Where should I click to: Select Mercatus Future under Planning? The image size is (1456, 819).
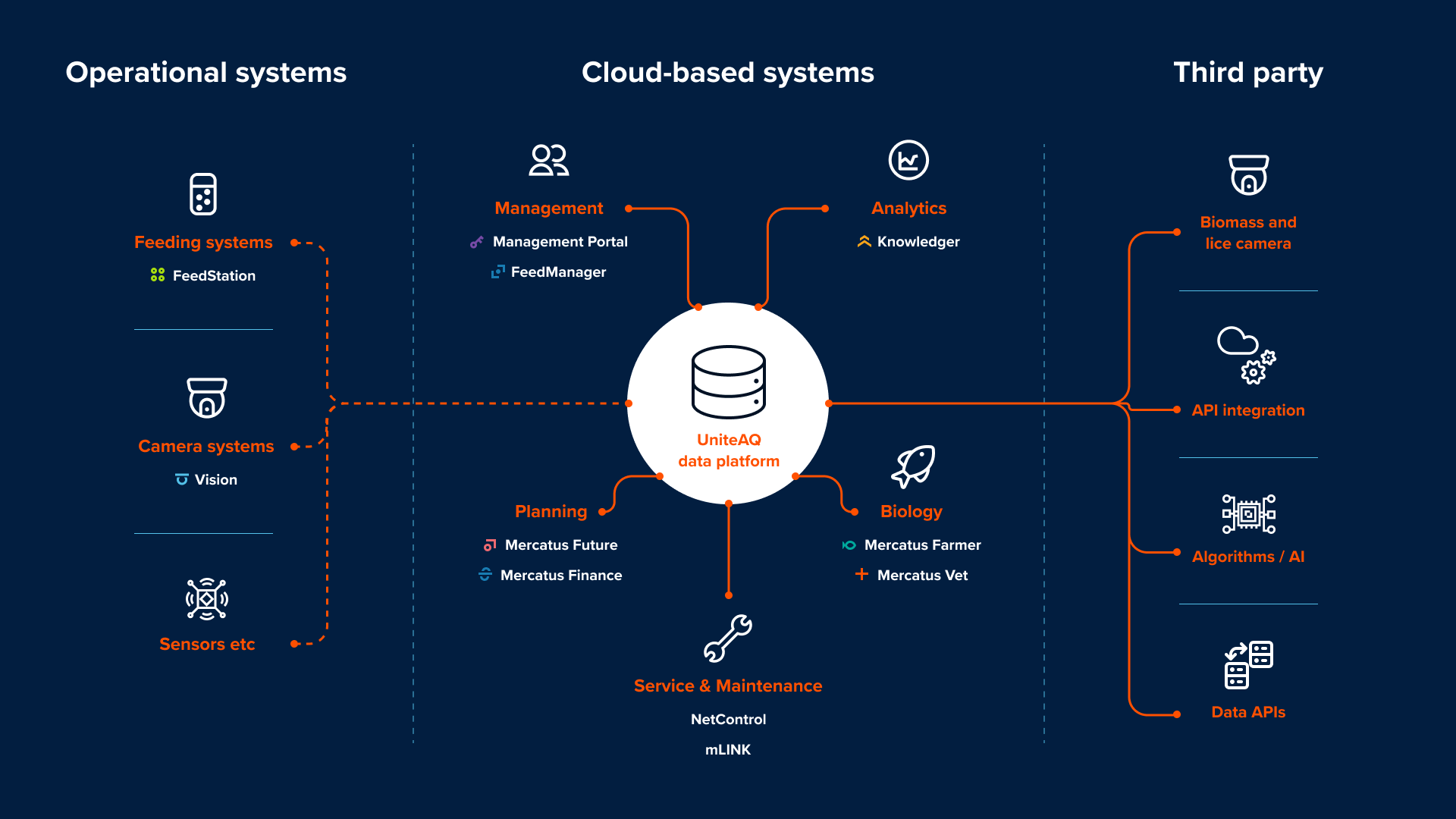click(x=560, y=545)
